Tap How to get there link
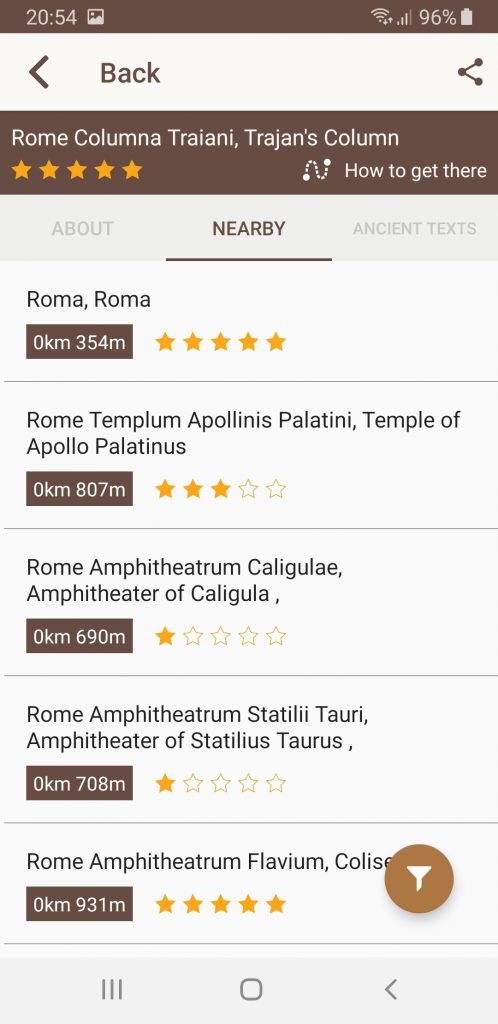Image resolution: width=498 pixels, height=1024 pixels. tap(415, 170)
